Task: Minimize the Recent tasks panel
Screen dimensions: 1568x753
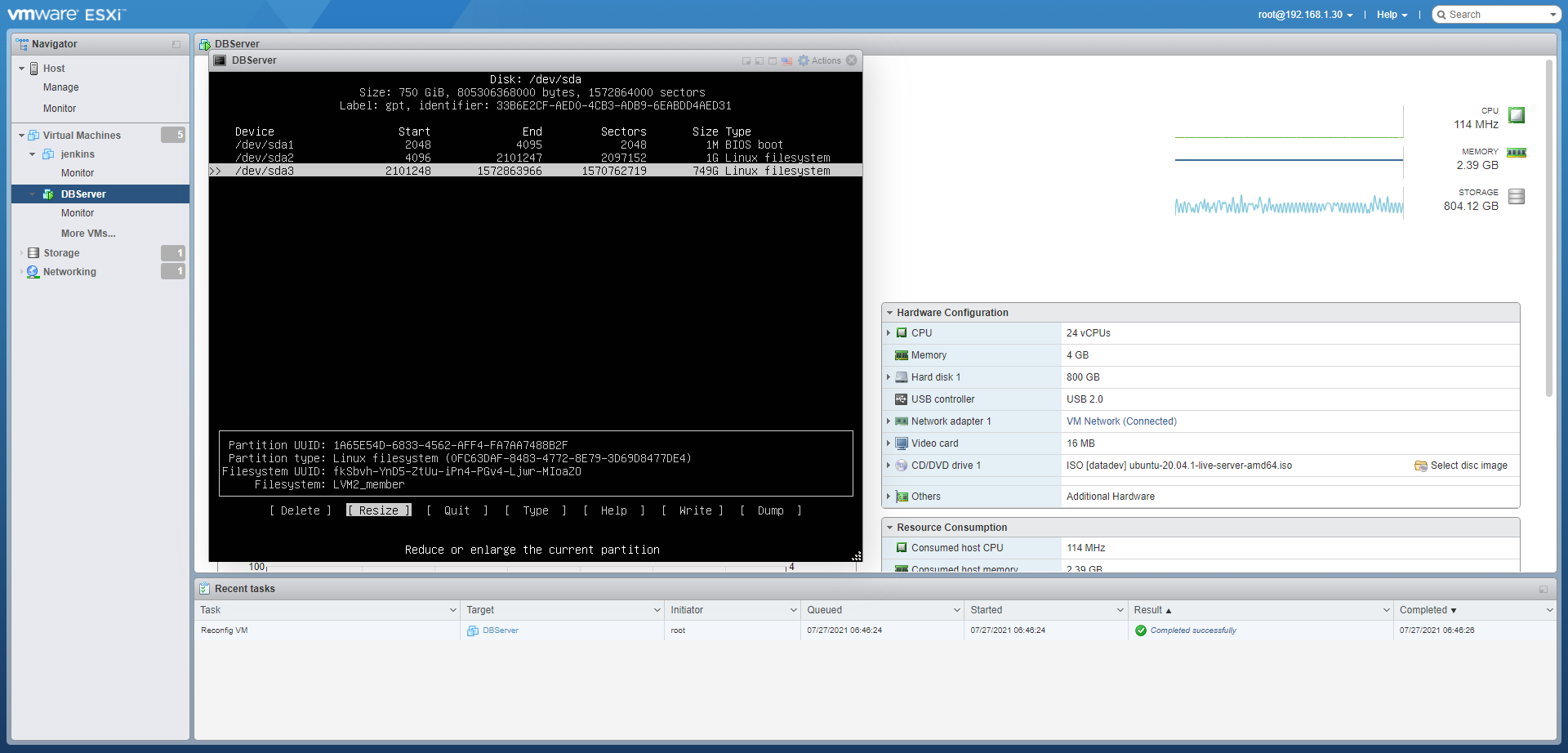Action: tap(1543, 589)
